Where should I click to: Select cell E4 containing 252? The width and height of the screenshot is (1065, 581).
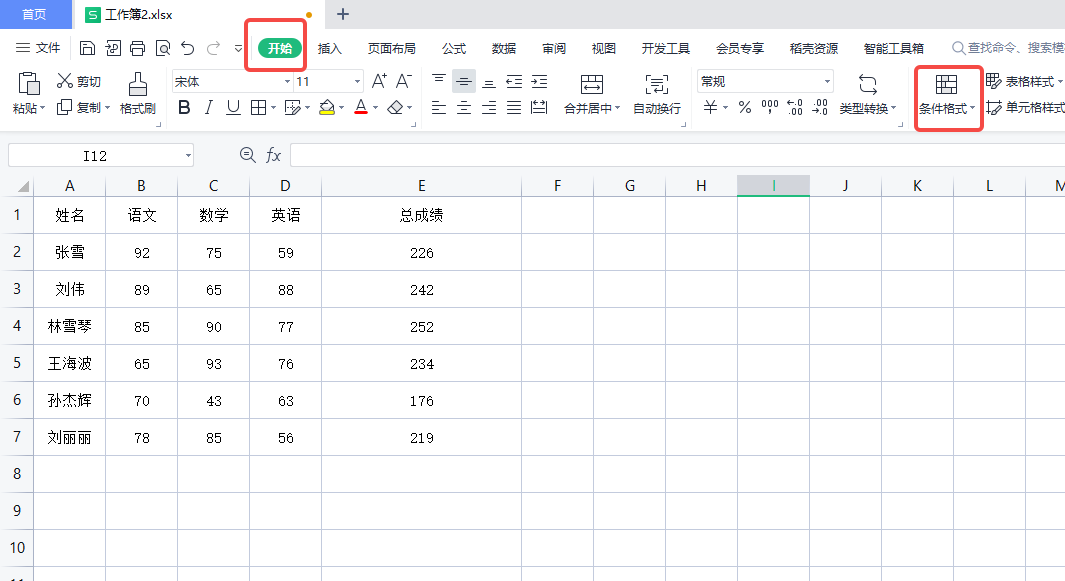point(422,326)
